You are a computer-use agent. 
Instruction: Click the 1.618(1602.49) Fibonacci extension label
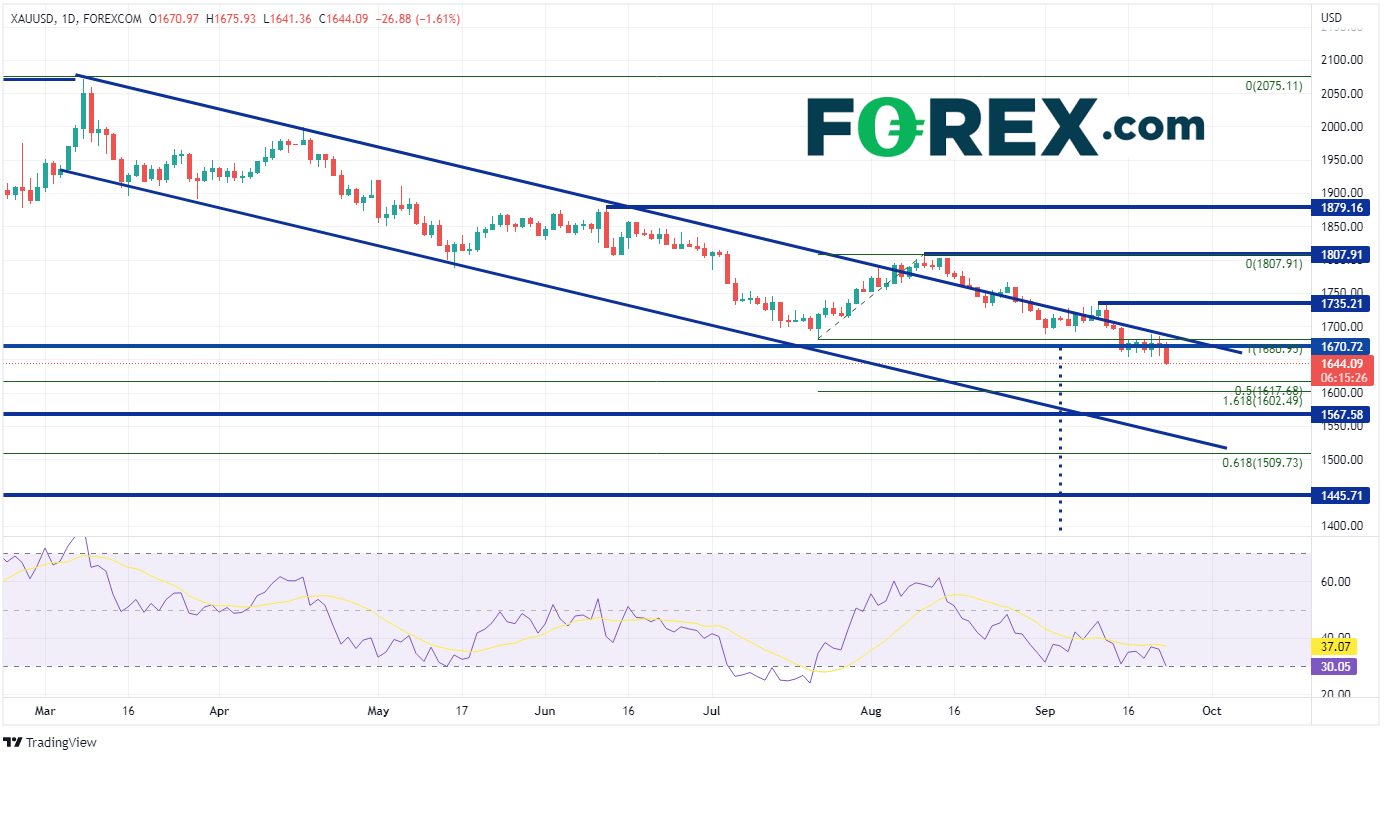[x=1262, y=401]
